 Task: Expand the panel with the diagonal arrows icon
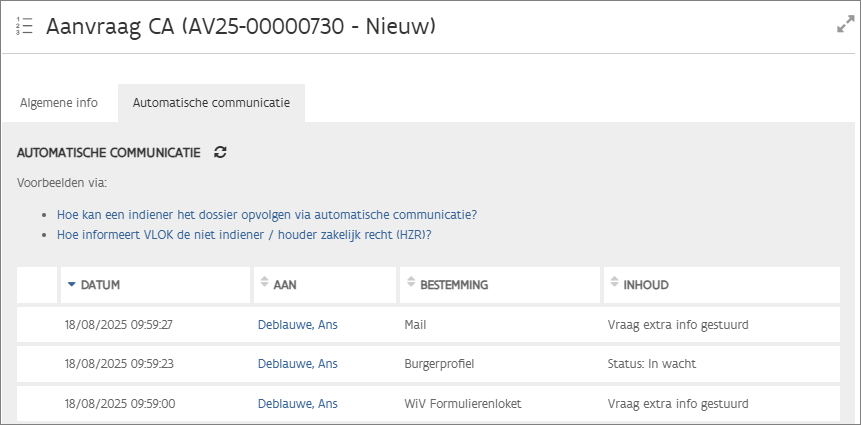point(845,26)
